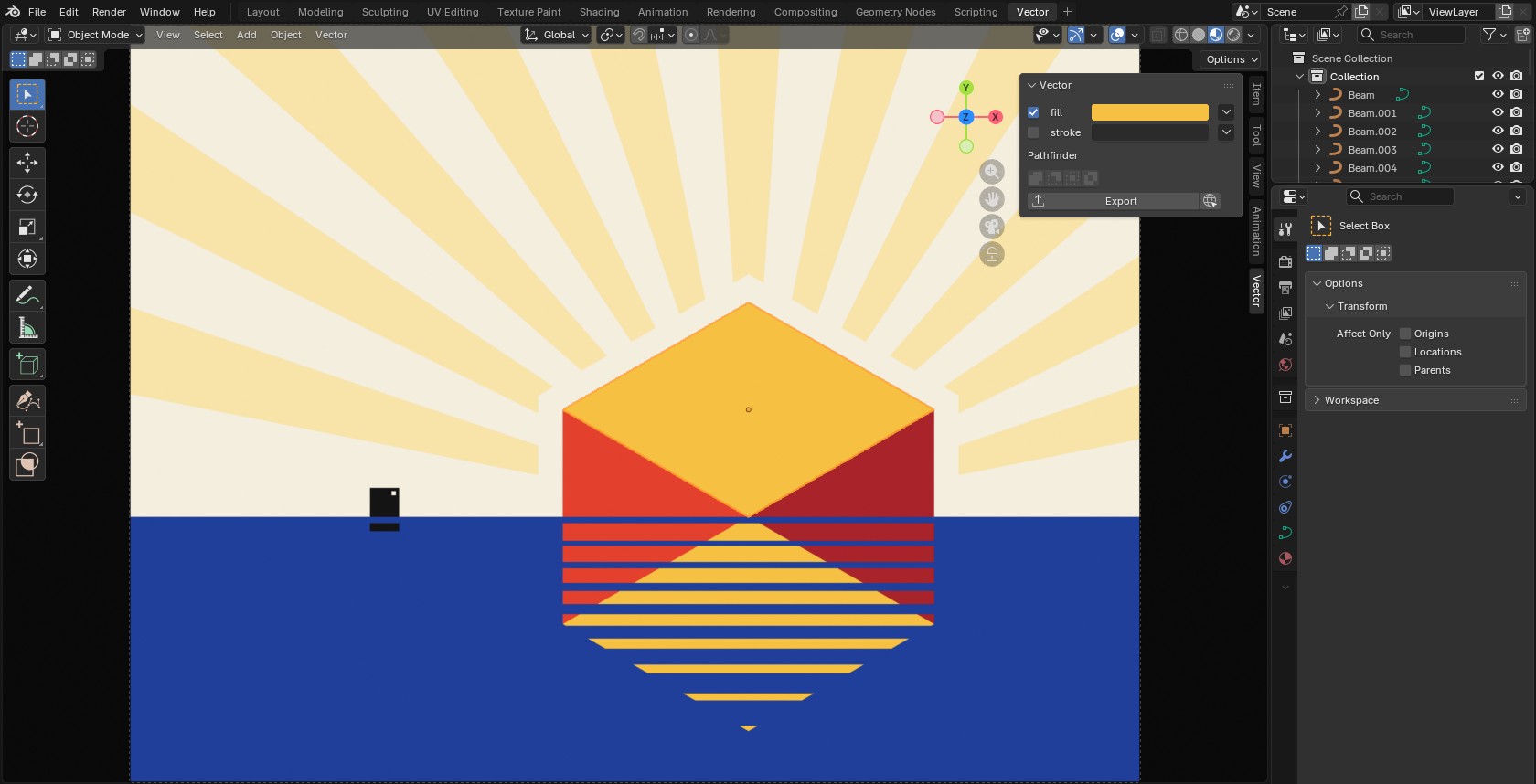
Task: Expand the Beam.002 tree item
Action: point(1317,132)
